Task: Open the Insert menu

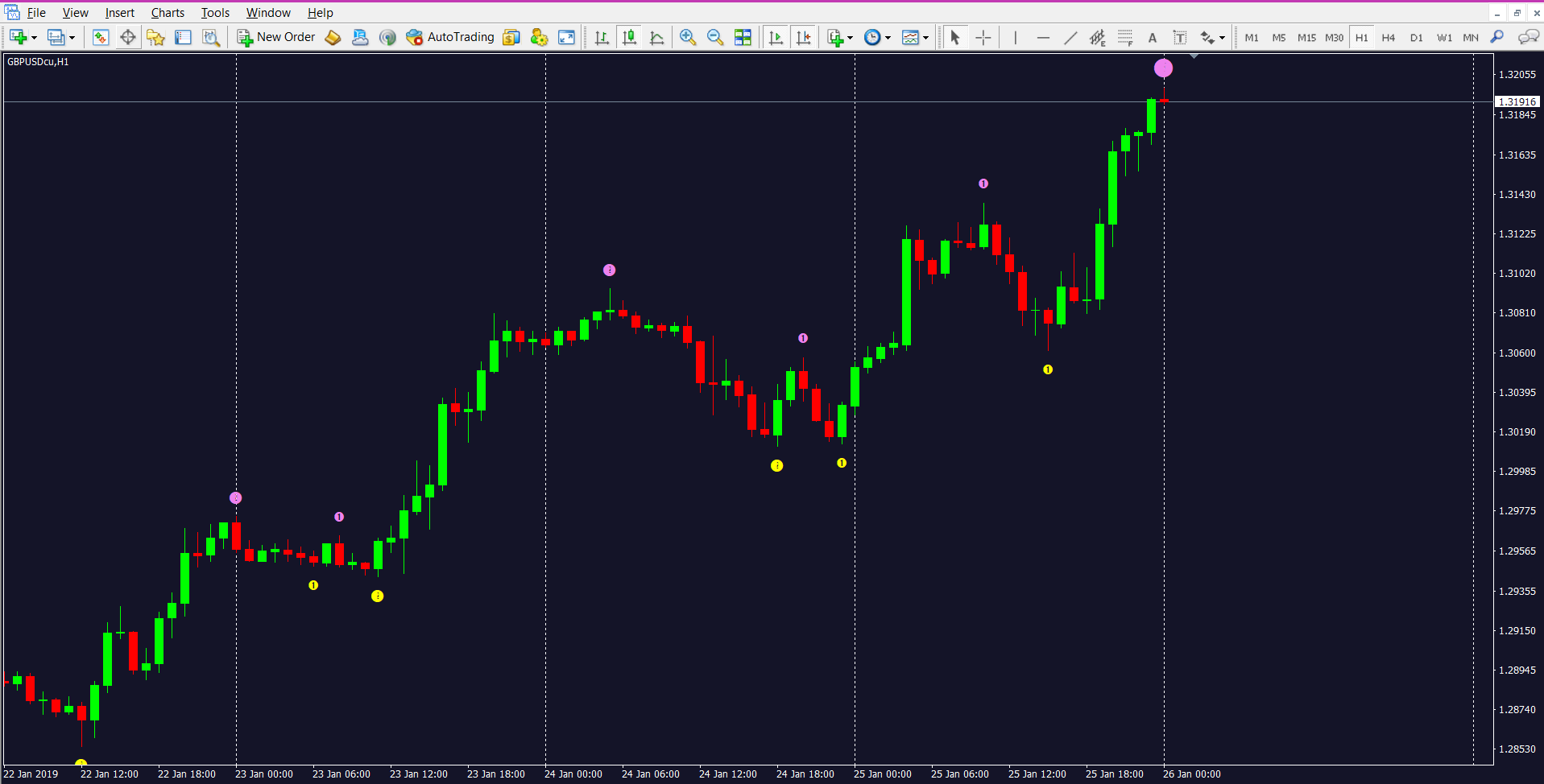Action: click(x=120, y=13)
